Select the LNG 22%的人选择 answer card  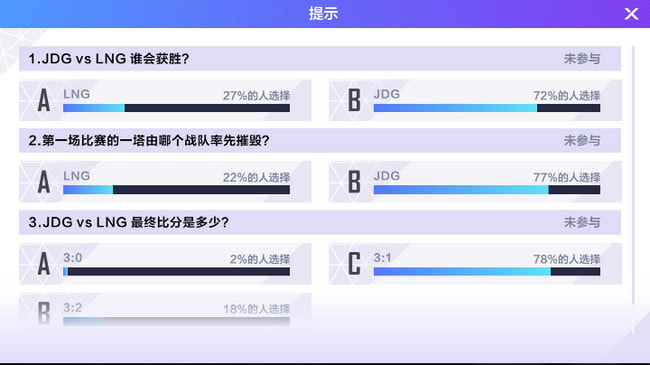coord(165,182)
